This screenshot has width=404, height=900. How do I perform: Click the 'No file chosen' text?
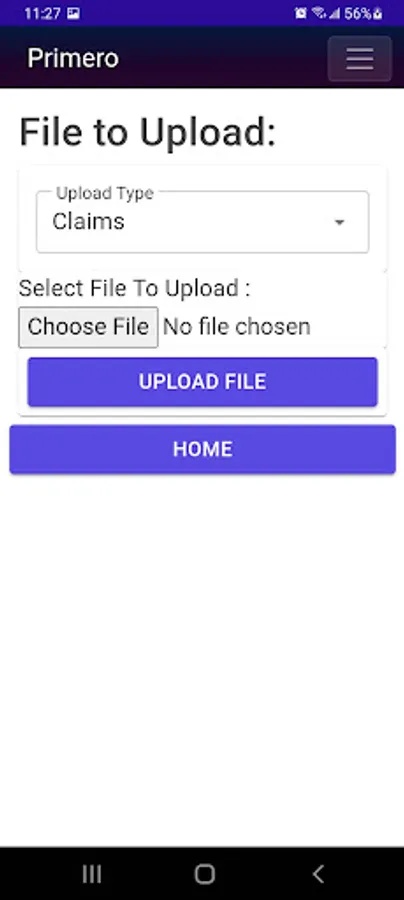(x=237, y=327)
